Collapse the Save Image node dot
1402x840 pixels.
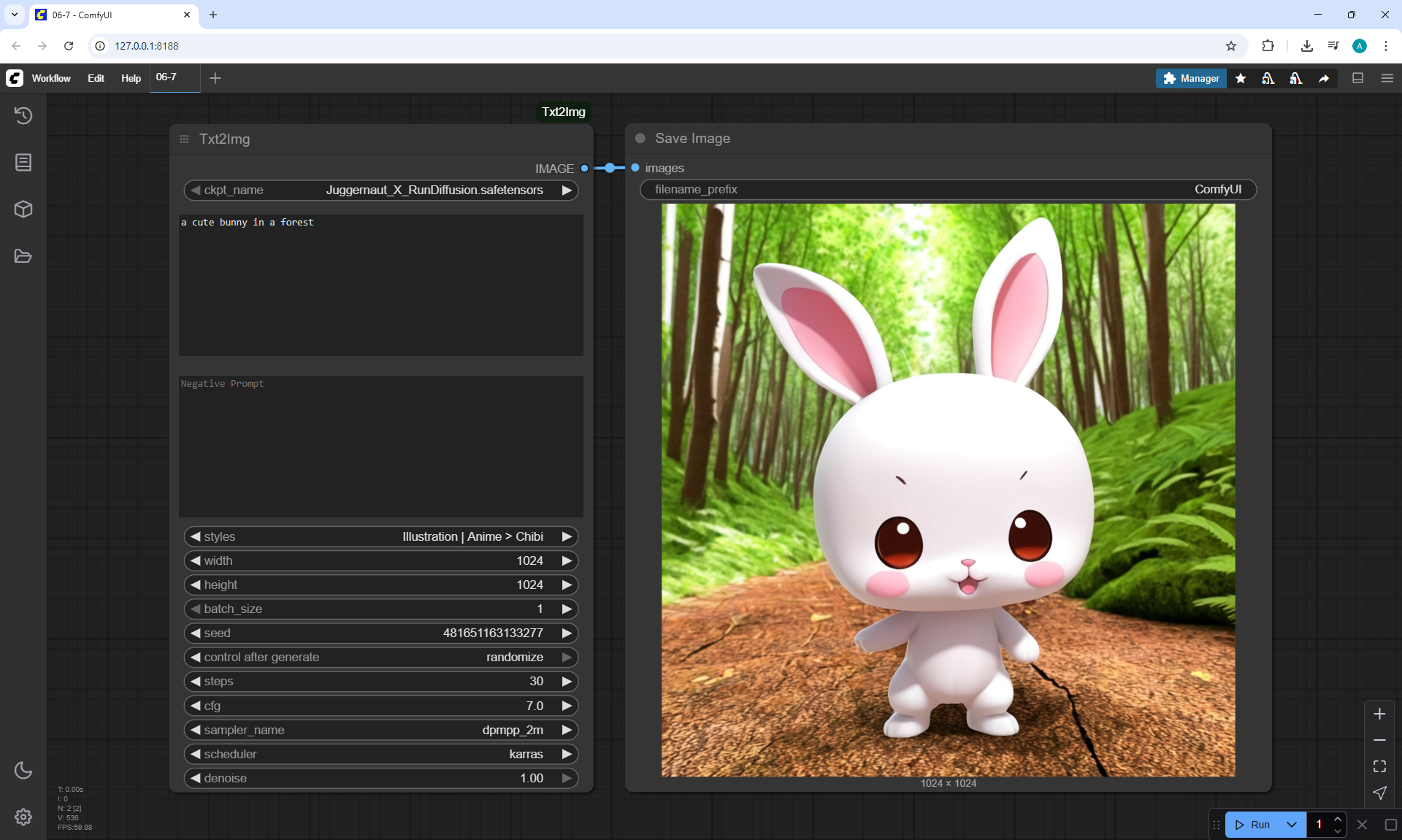640,138
